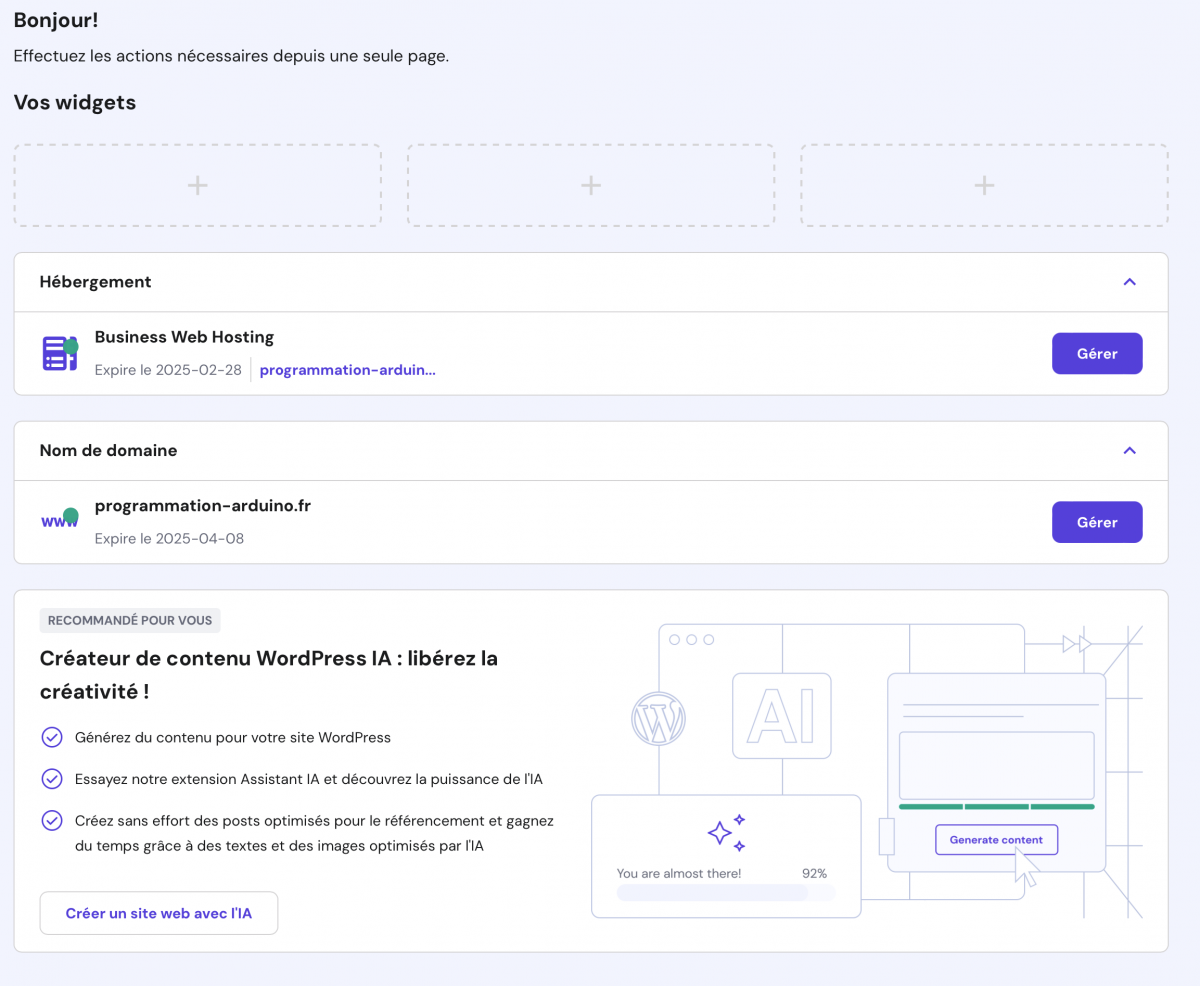The height and width of the screenshot is (986, 1200).
Task: Click the Business Web Hosting title
Action: (184, 337)
